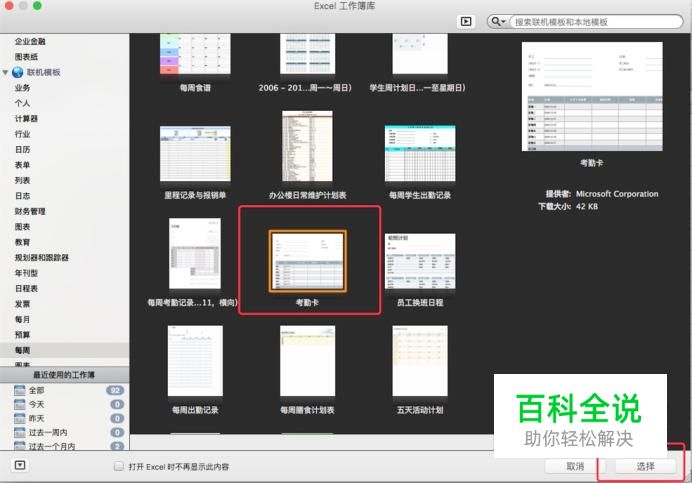Select the 表单 category
The width and height of the screenshot is (692, 483).
23,165
